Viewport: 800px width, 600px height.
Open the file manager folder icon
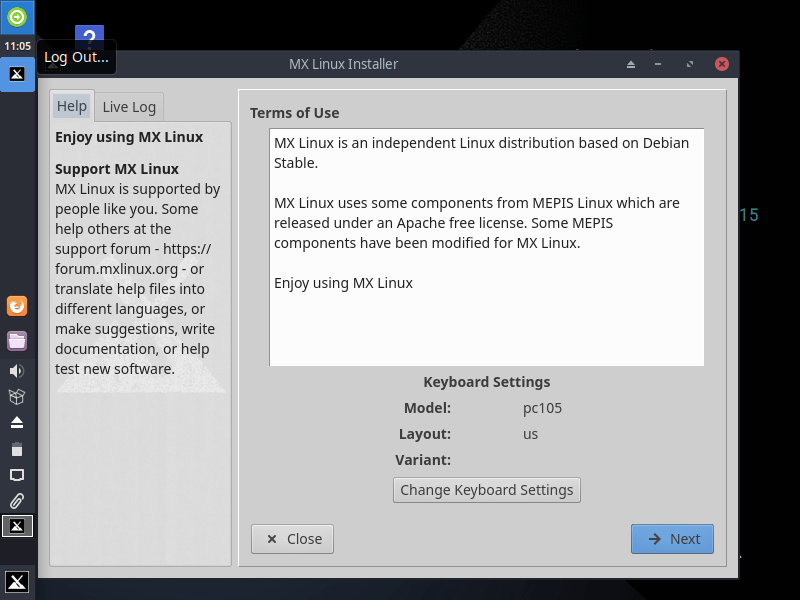pyautogui.click(x=17, y=341)
